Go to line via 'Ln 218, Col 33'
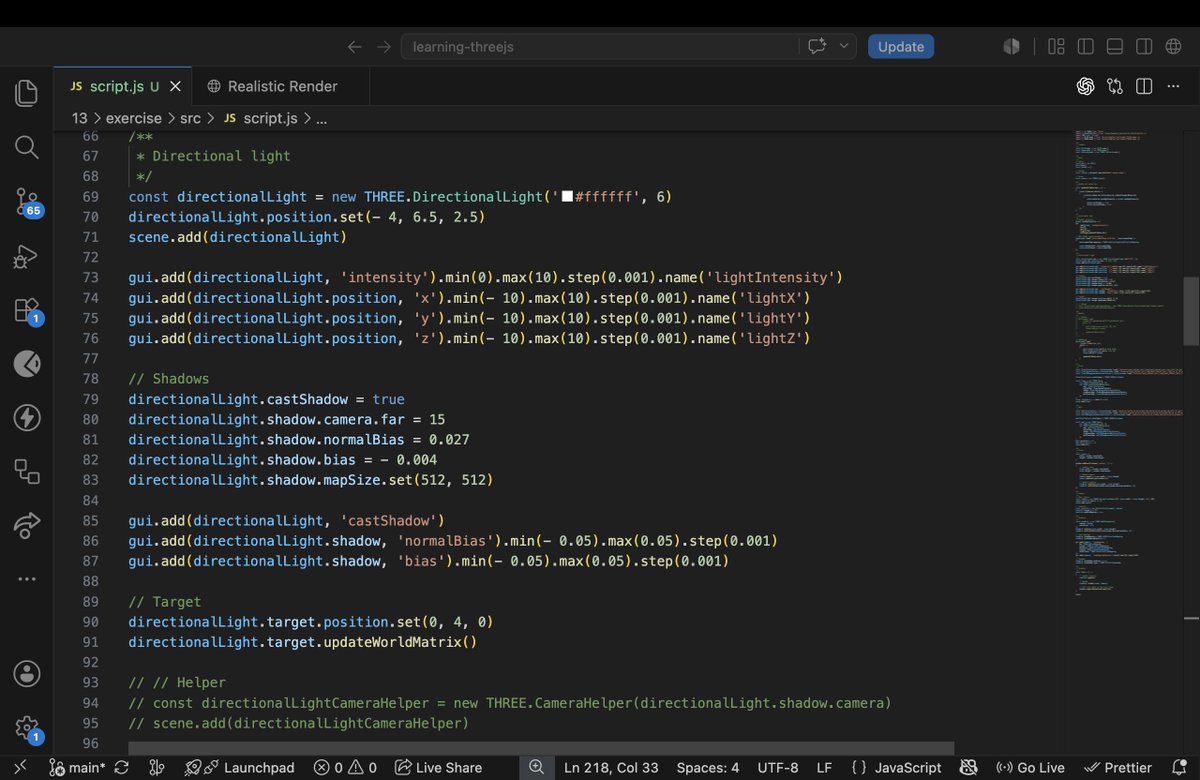 611,768
